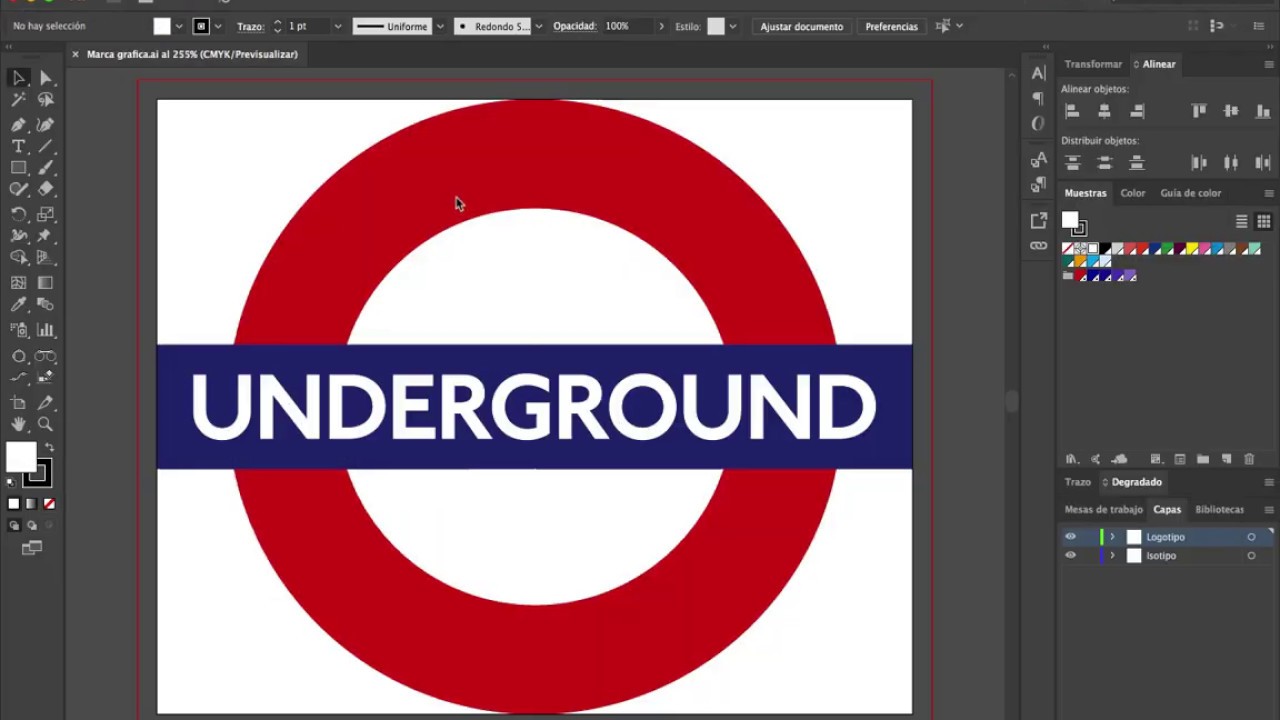Select the Type tool
Viewport: 1280px width, 720px height.
point(19,146)
